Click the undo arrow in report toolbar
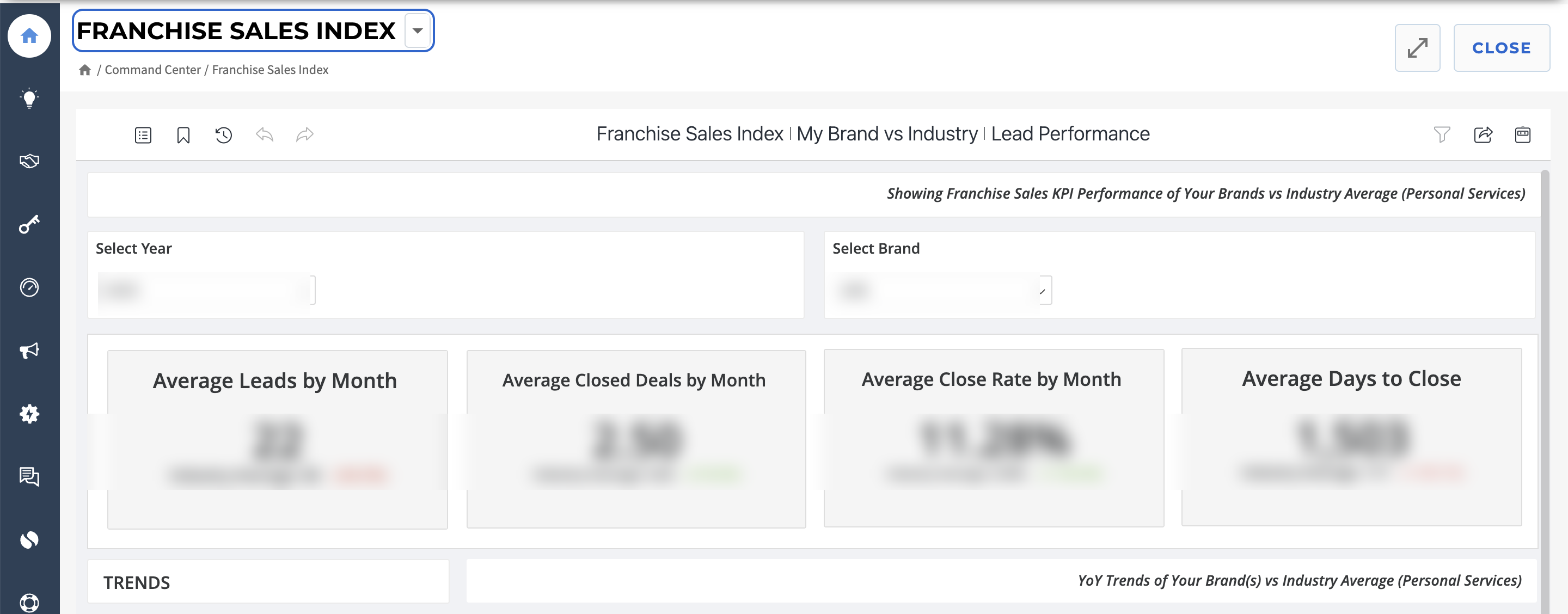Image resolution: width=1568 pixels, height=614 pixels. 264,134
